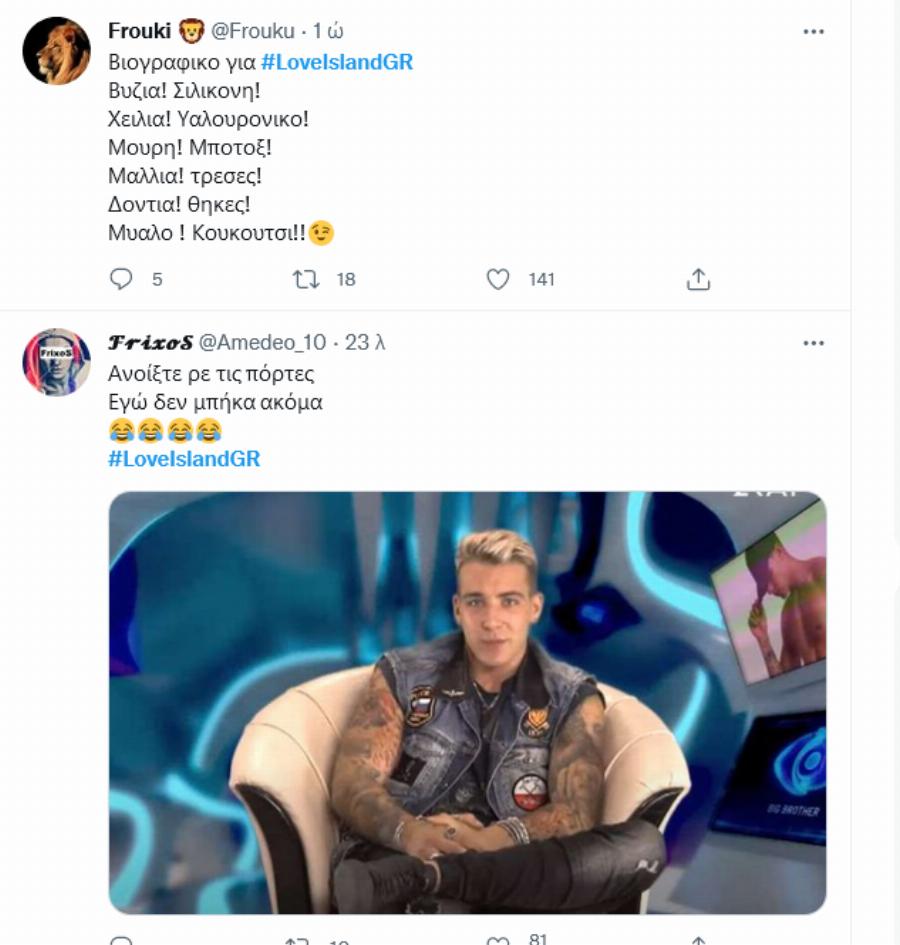900x945 pixels.
Task: Open the share icon on Frouki's tweet
Action: (x=700, y=280)
